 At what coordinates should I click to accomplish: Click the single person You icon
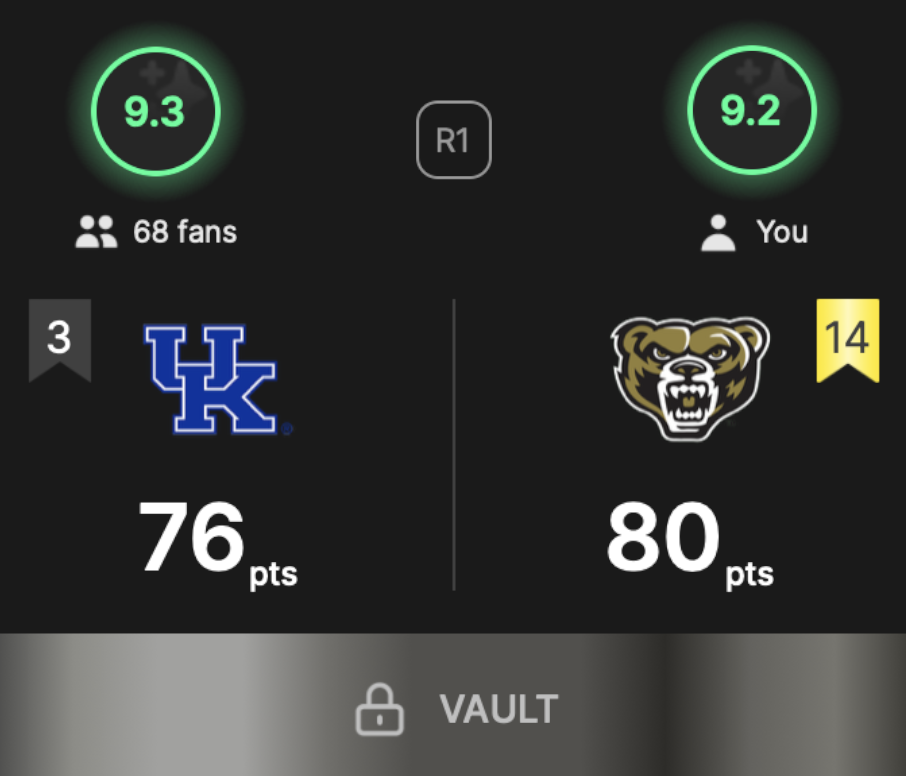tap(718, 233)
